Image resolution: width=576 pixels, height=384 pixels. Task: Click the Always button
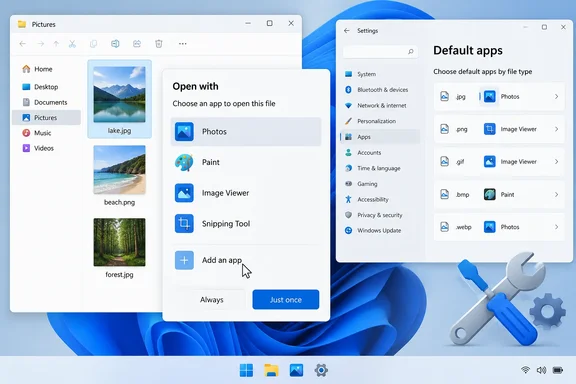(212, 300)
